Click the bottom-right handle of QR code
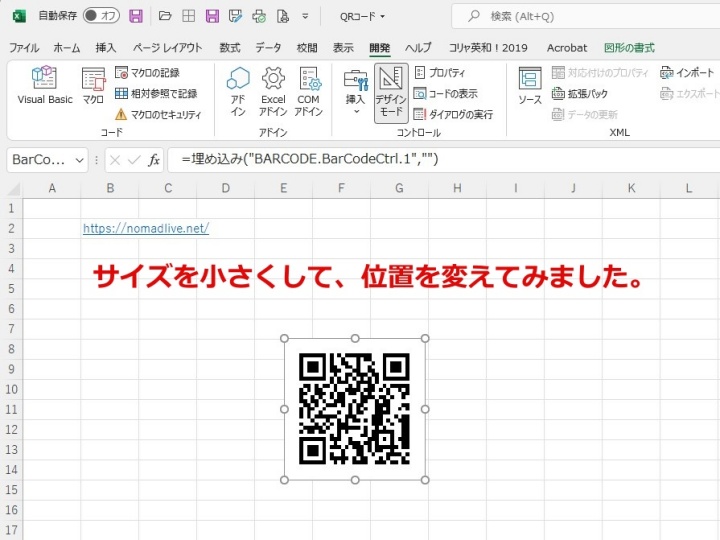Image resolution: width=720 pixels, height=540 pixels. point(425,480)
